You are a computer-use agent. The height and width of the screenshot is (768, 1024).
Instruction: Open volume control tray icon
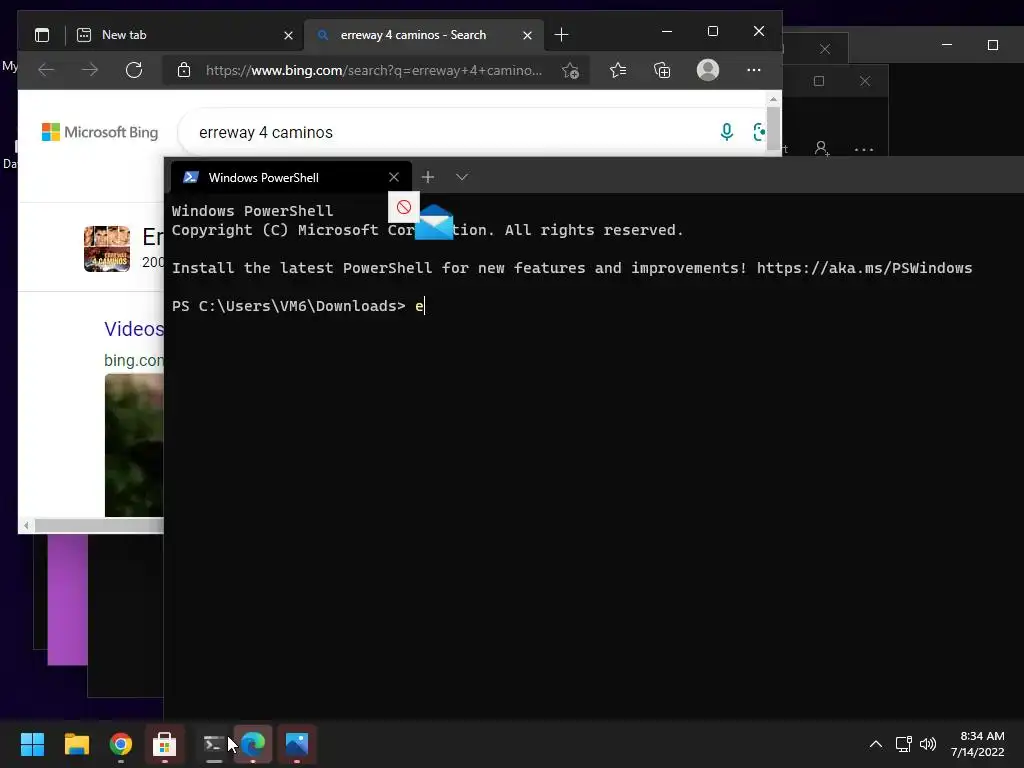[927, 744]
